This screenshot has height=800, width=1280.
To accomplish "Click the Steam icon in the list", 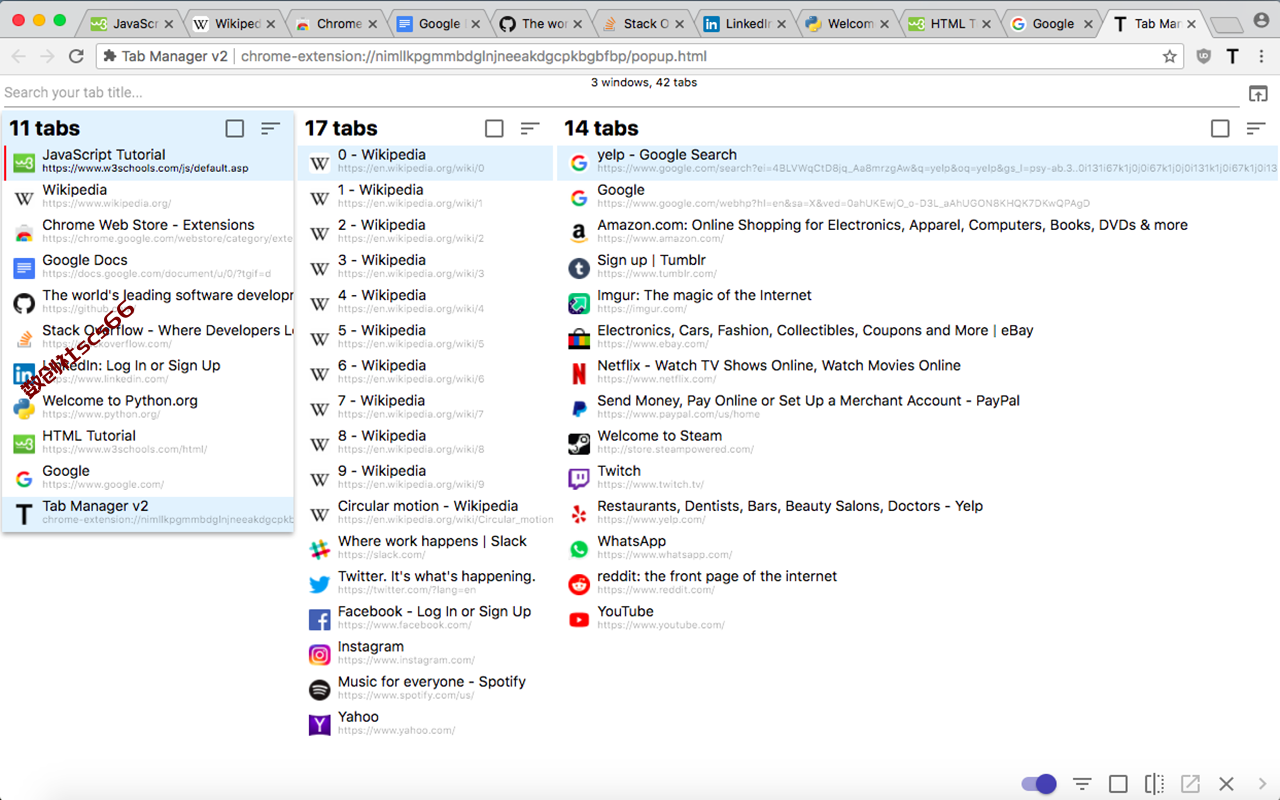I will (x=578, y=444).
